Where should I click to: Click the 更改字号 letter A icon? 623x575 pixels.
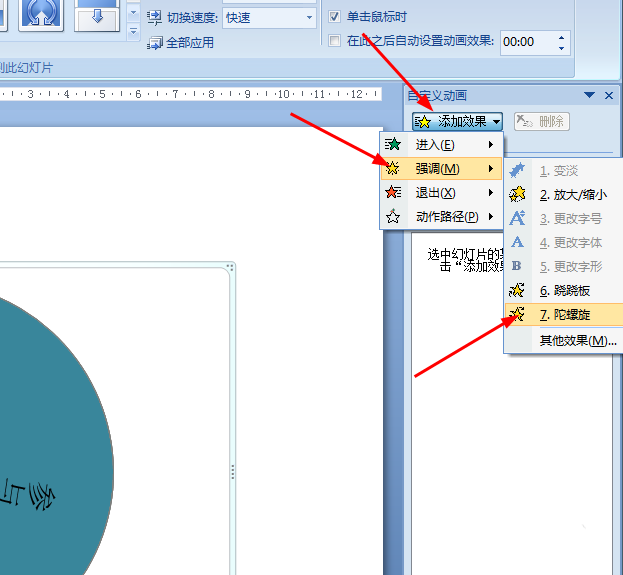pyautogui.click(x=517, y=218)
